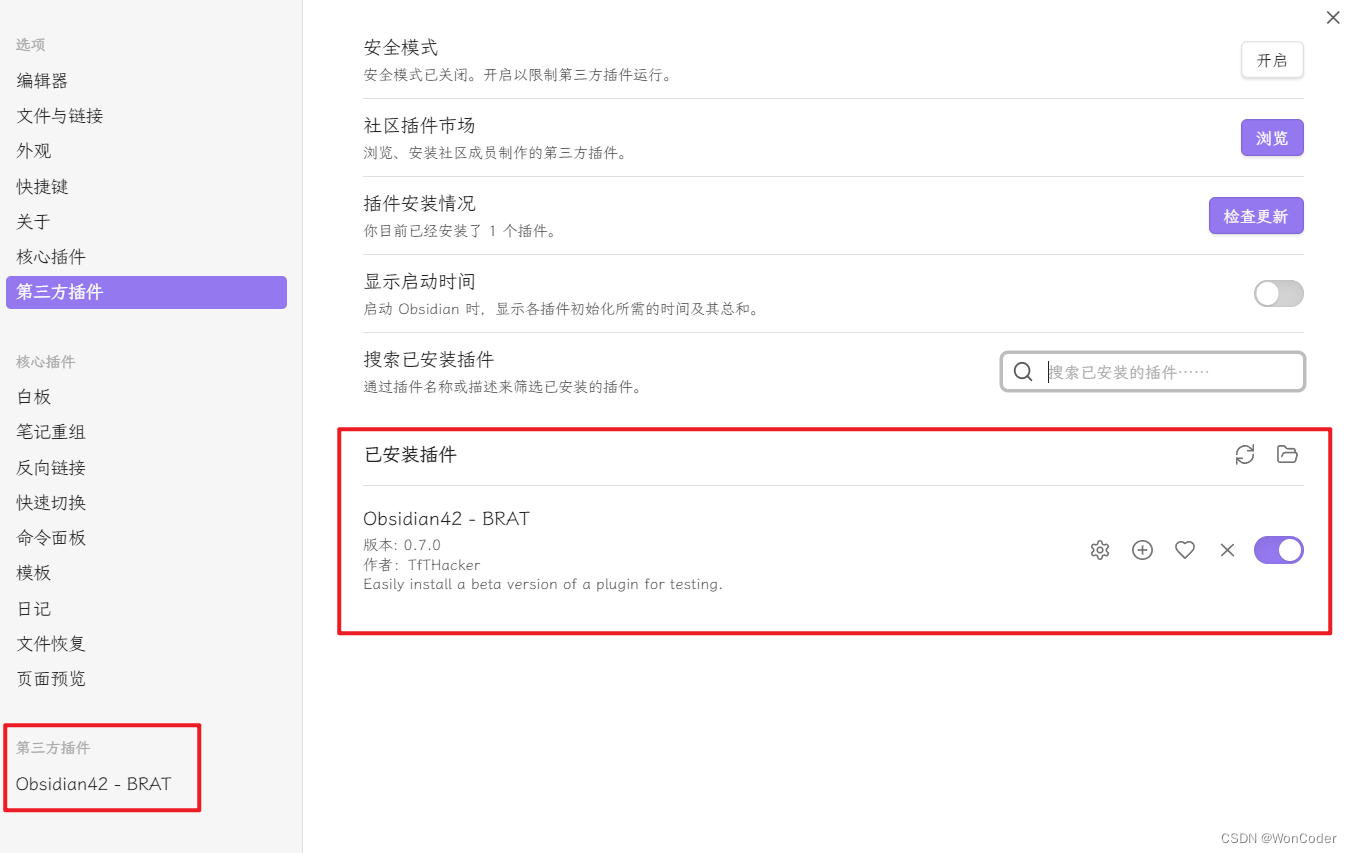Click the 你目前已经安装了 1 个插件 text
1352x853 pixels.
click(x=460, y=231)
